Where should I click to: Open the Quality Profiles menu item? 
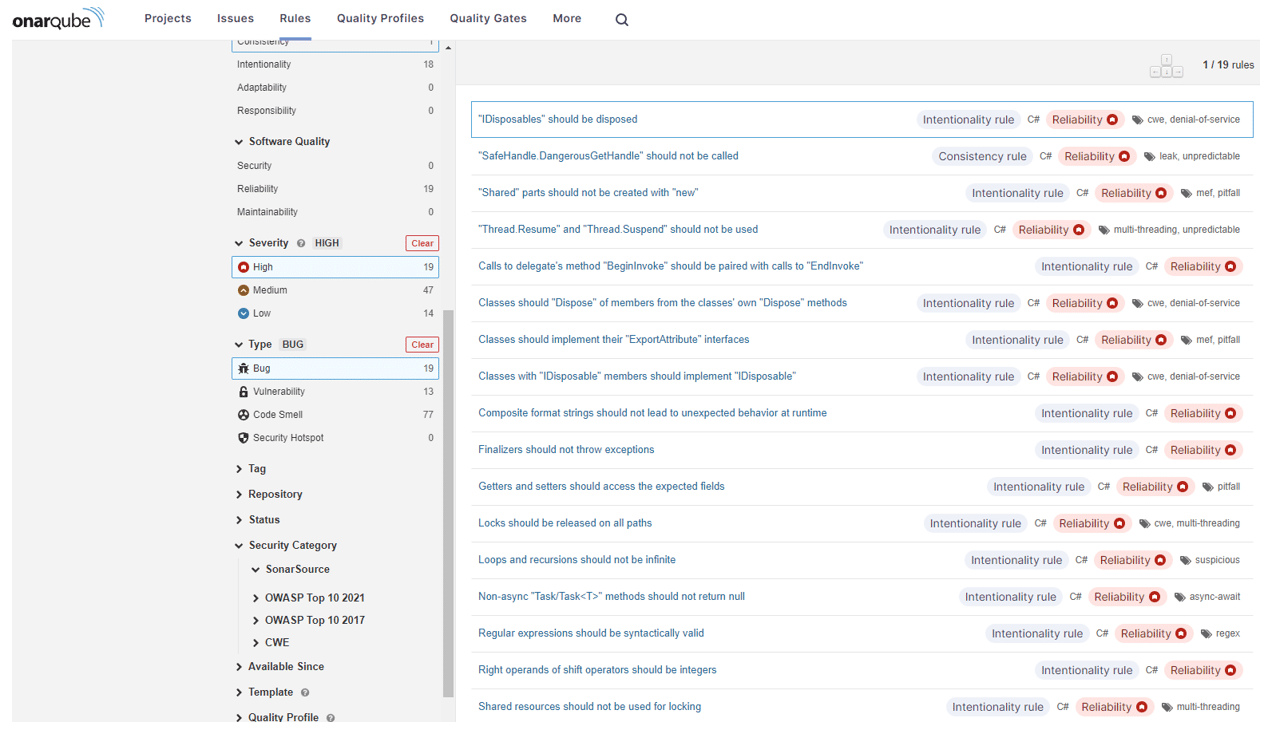tap(380, 18)
